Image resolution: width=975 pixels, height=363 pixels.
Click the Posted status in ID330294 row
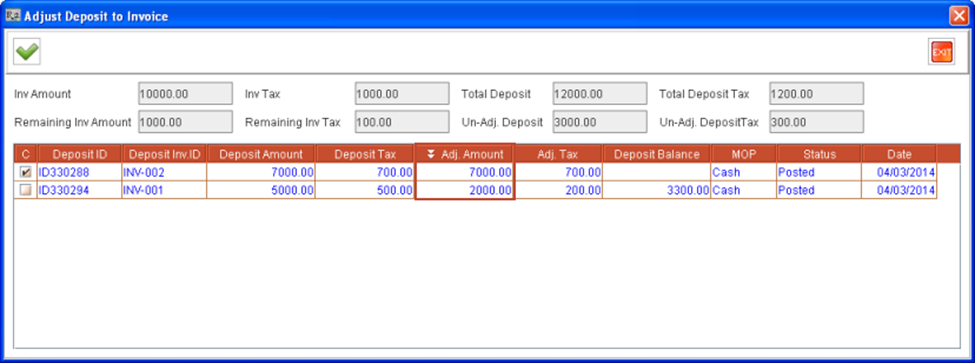tap(819, 191)
